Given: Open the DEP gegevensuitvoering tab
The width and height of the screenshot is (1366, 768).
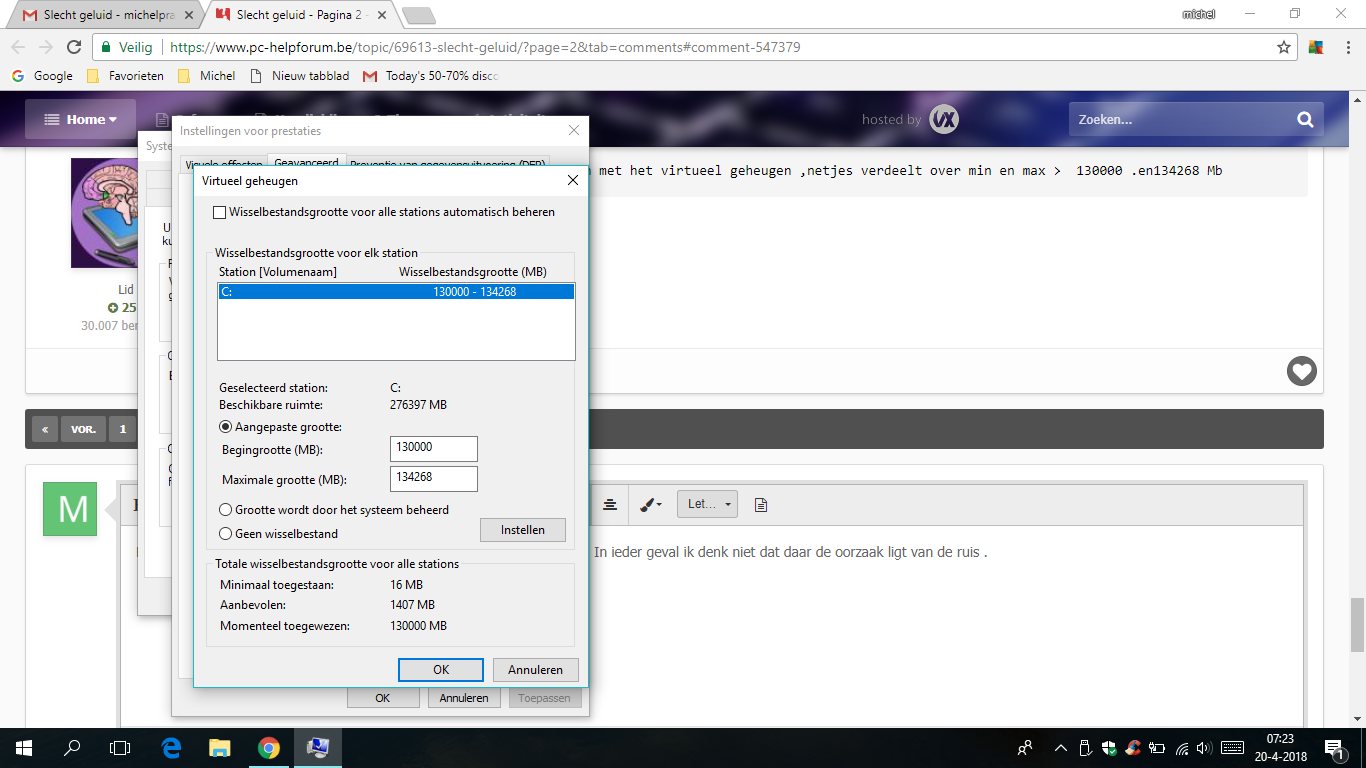Looking at the screenshot, I should tap(447, 163).
